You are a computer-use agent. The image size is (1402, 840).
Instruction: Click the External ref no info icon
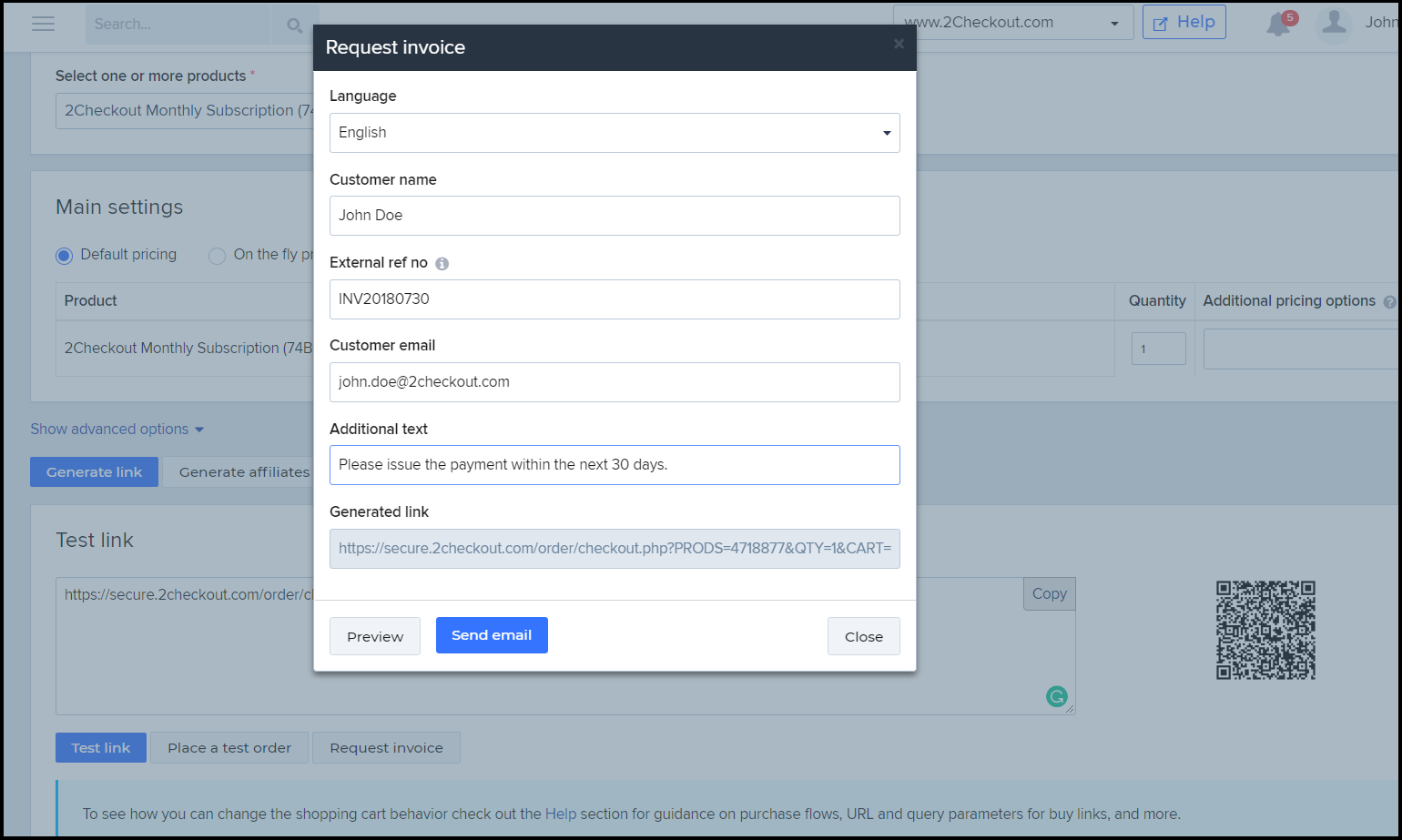click(442, 264)
